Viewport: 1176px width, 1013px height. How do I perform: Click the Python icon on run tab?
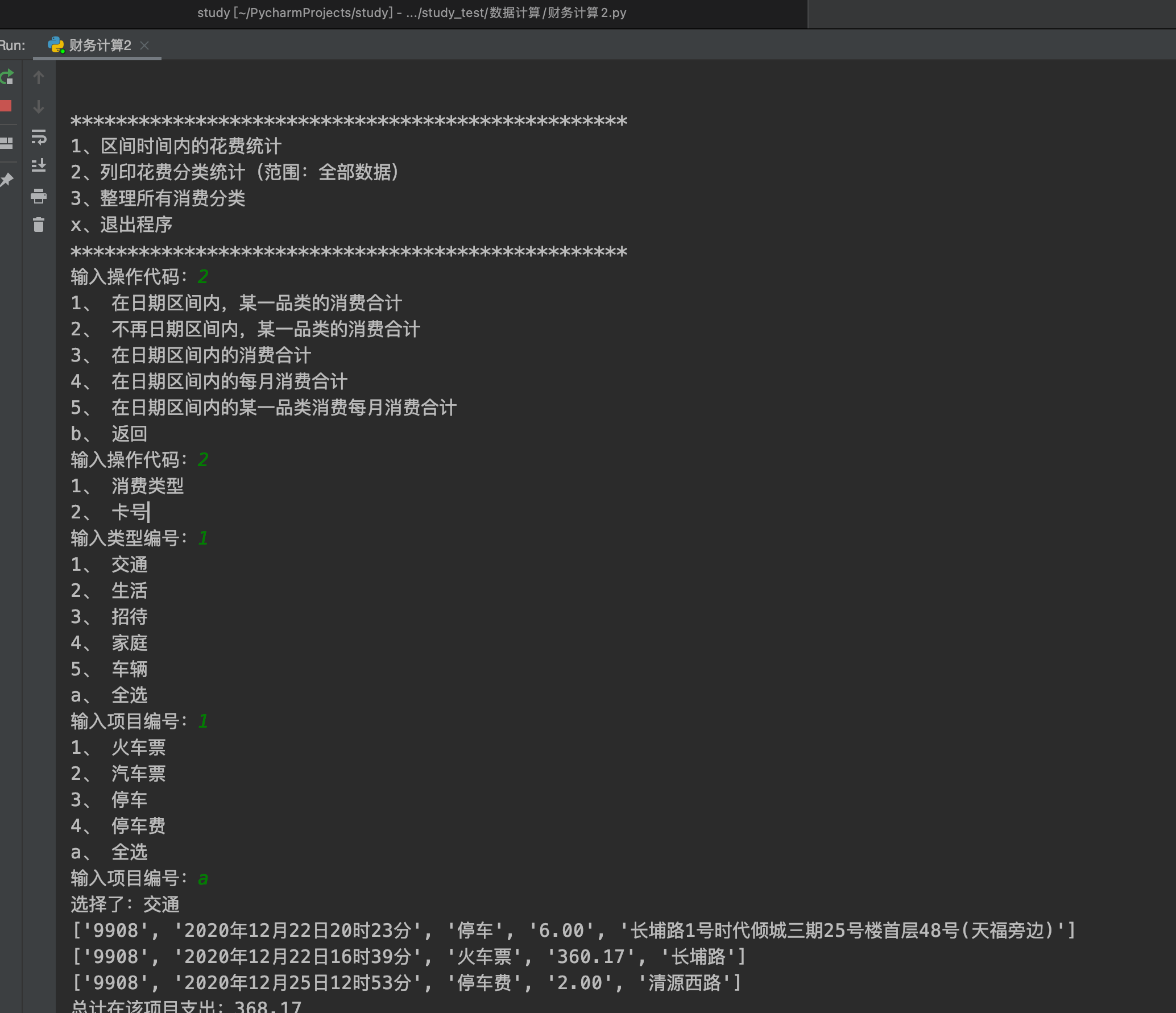tap(56, 45)
